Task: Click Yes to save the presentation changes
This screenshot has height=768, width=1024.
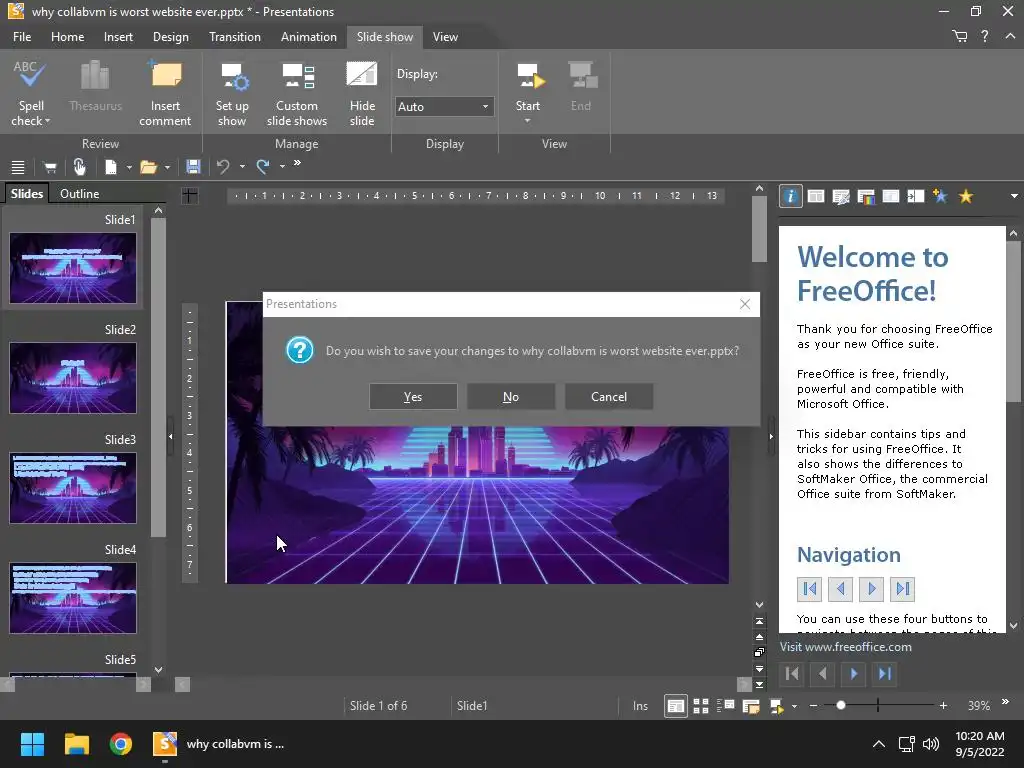Action: point(413,396)
